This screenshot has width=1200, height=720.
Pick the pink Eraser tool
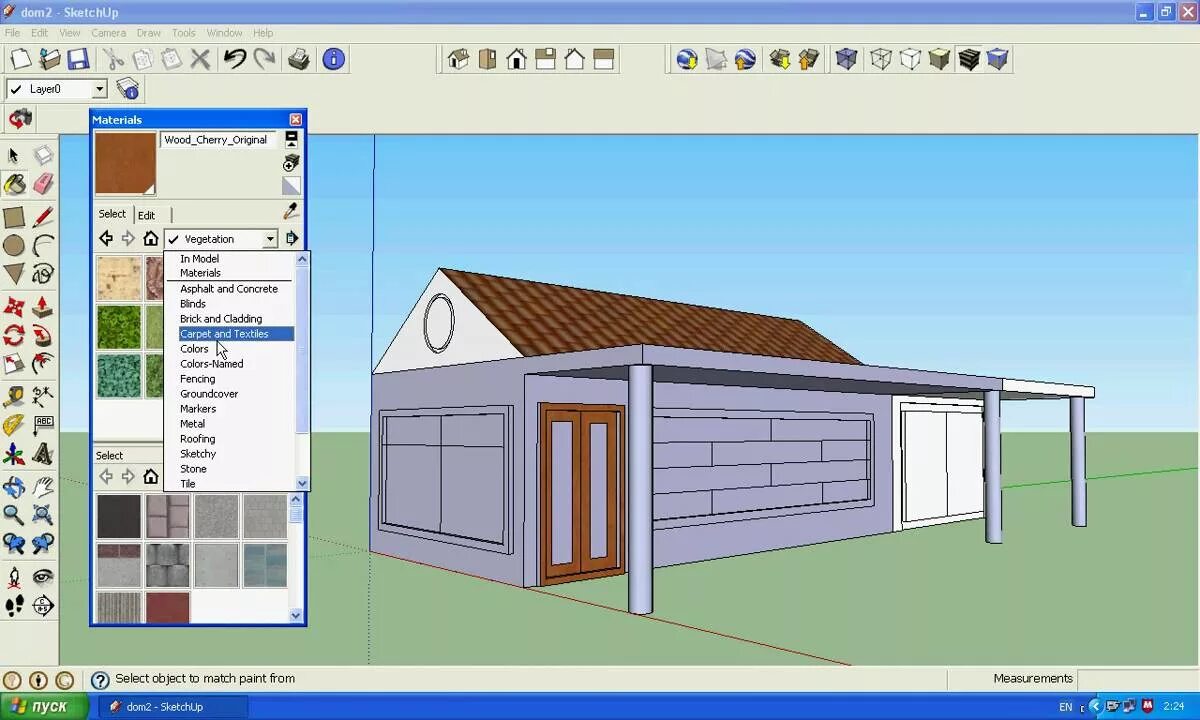pyautogui.click(x=43, y=184)
